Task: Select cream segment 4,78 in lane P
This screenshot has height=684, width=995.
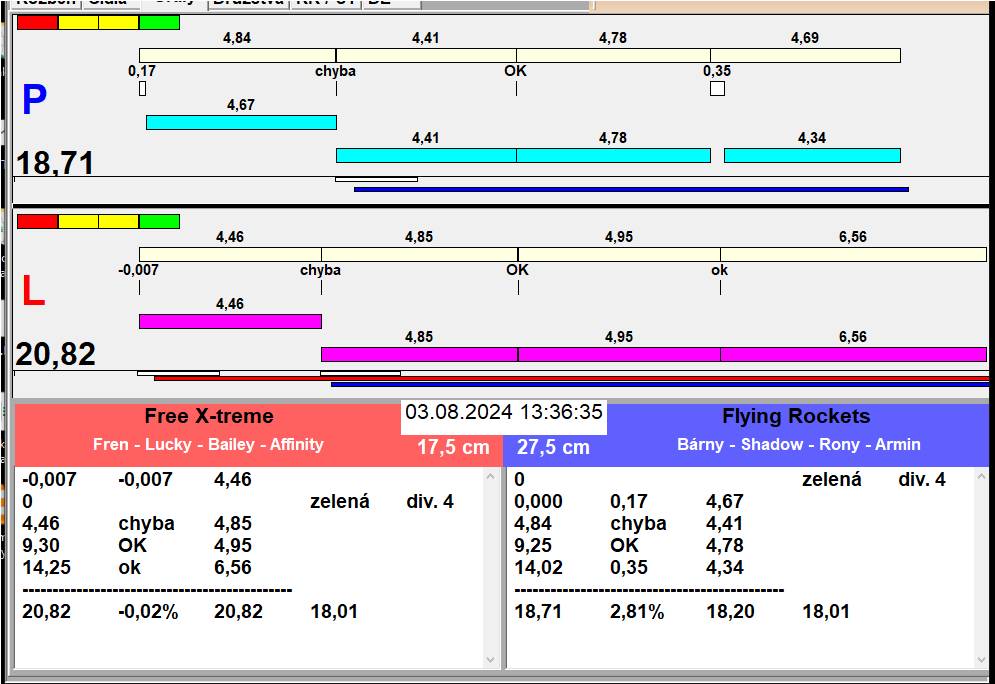Action: pyautogui.click(x=613, y=55)
